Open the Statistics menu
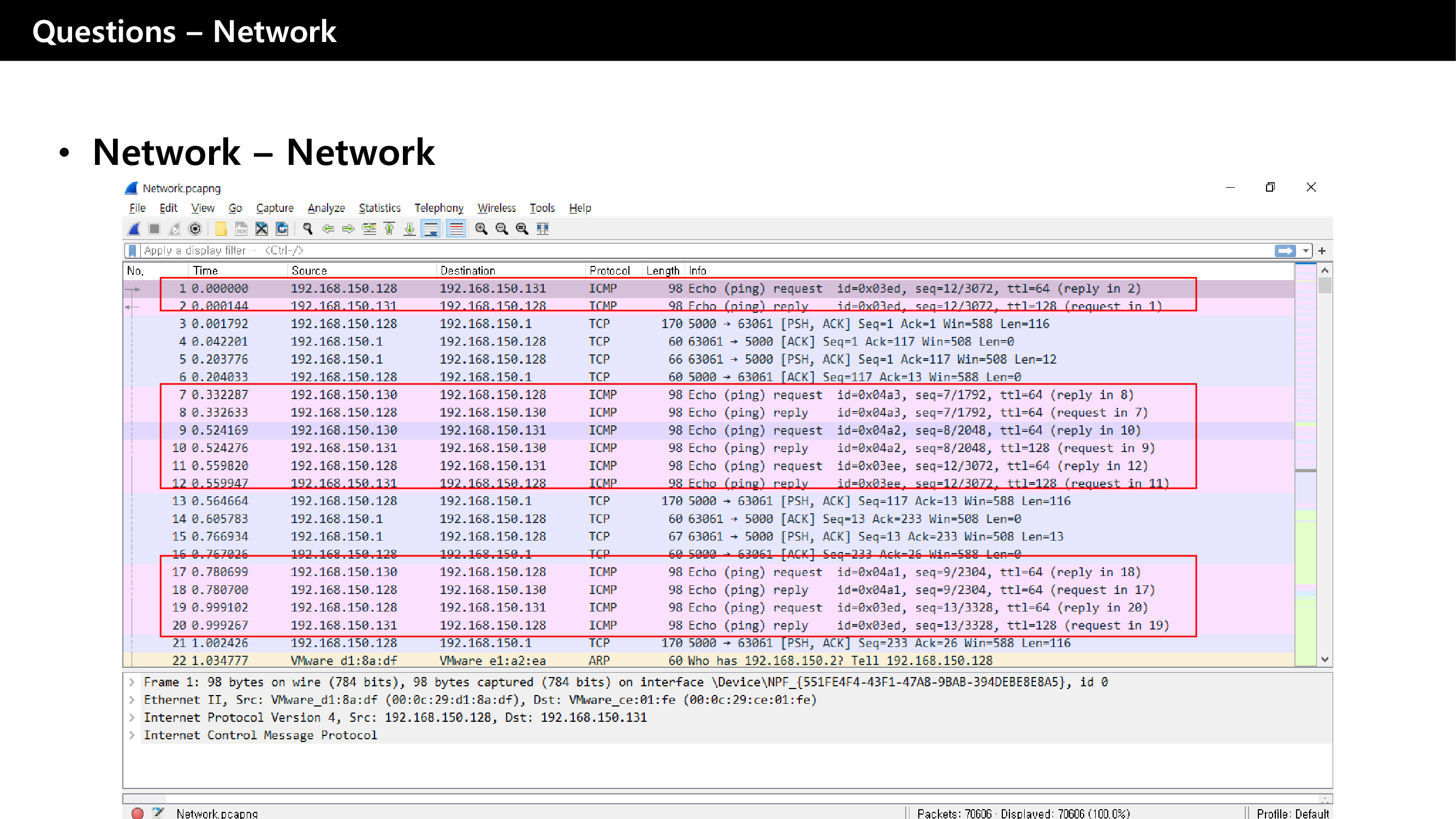Viewport: 1456px width, 819px height. [379, 208]
